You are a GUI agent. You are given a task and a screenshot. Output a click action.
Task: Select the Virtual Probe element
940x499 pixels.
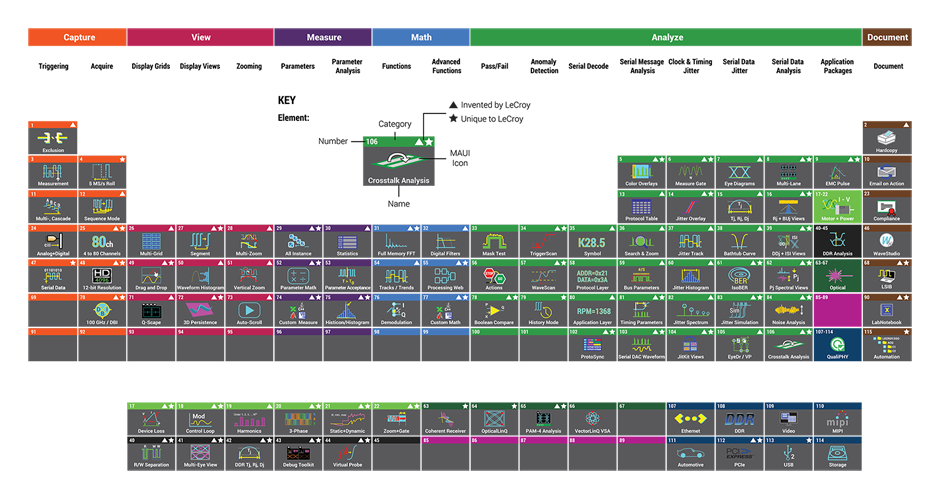click(347, 453)
